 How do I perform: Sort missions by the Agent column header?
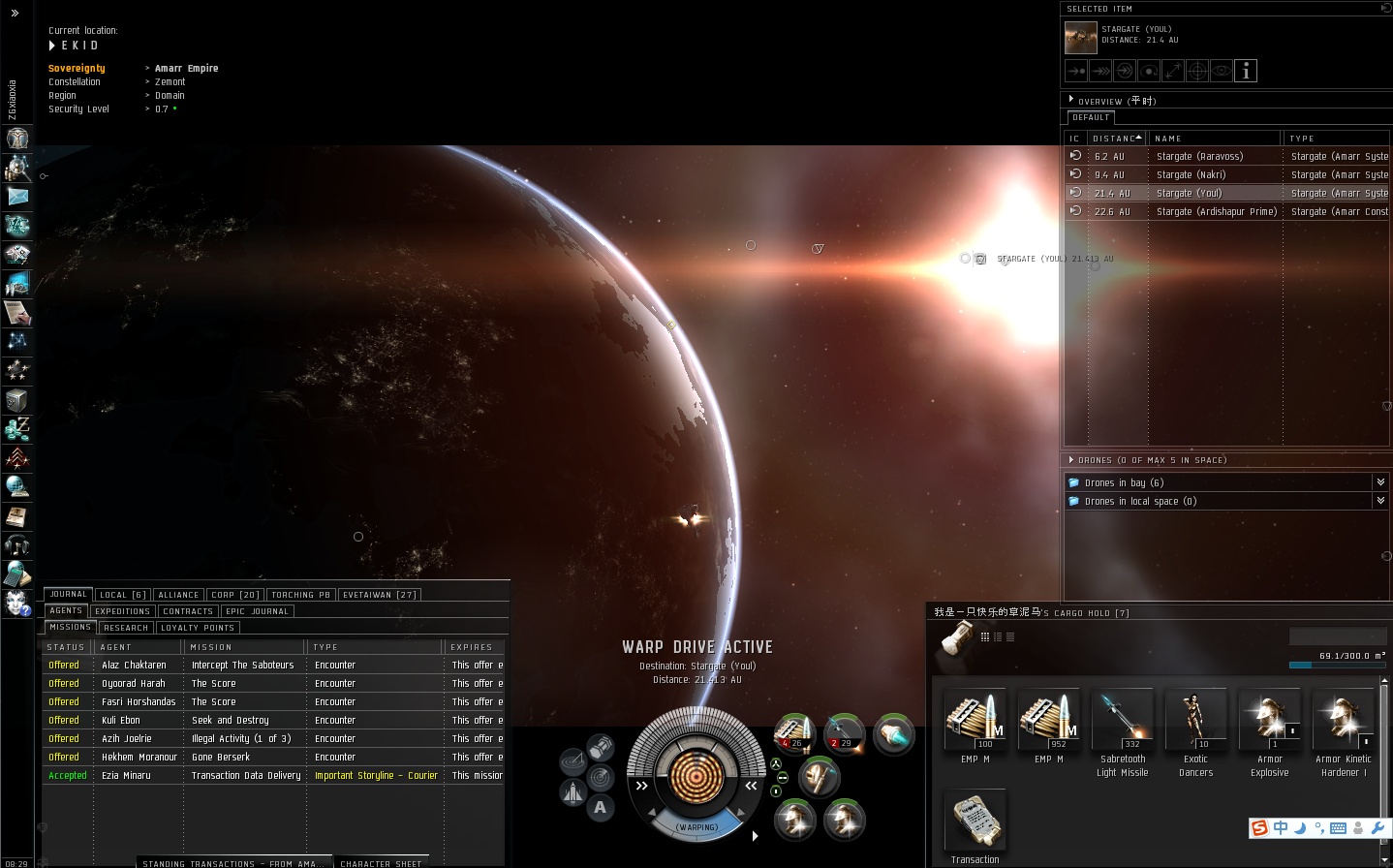(x=138, y=647)
